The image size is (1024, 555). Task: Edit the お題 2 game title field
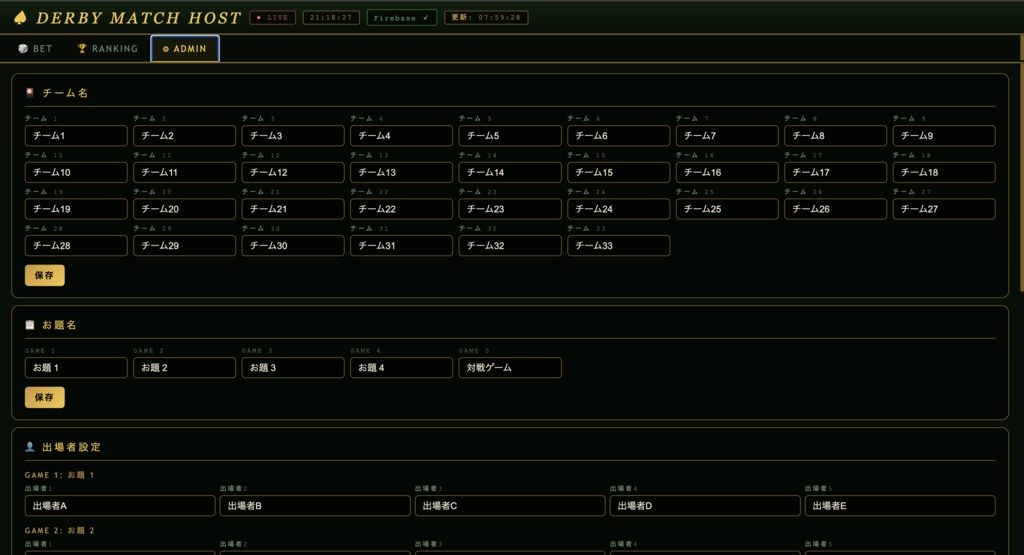(184, 368)
